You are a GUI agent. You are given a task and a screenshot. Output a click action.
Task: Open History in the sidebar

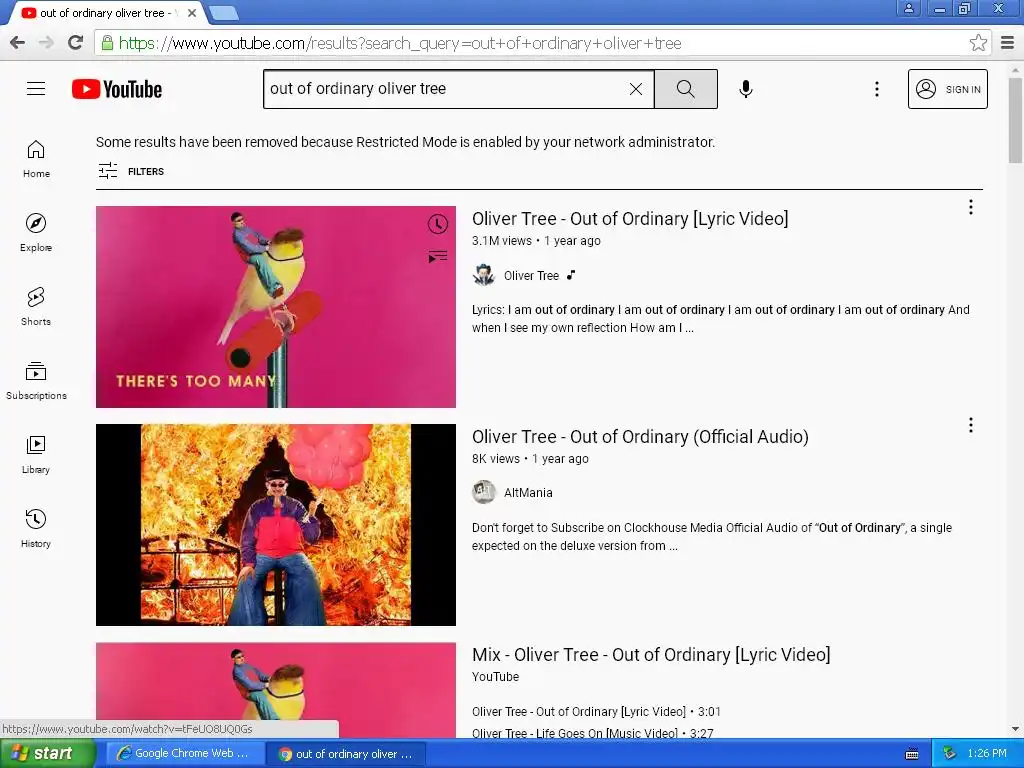[36, 528]
